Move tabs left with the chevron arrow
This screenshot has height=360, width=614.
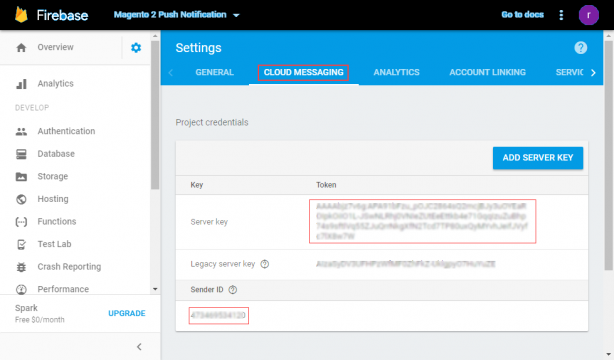click(x=171, y=72)
